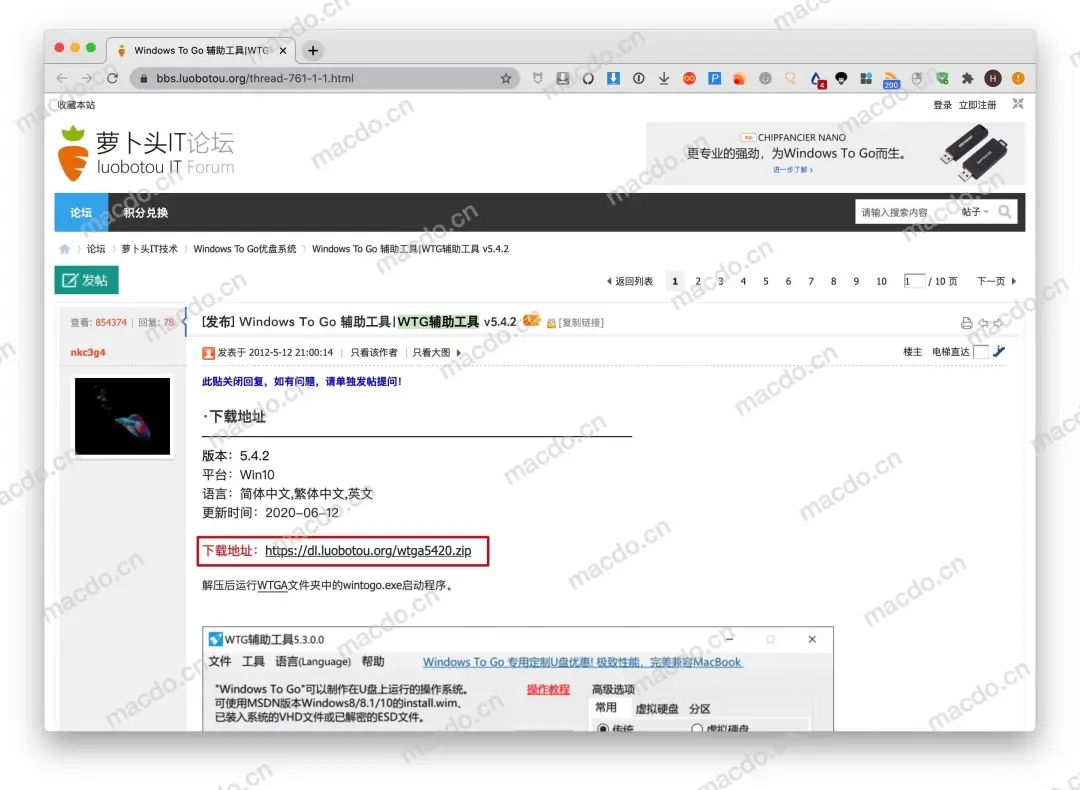Go to next page via 下一页

[x=996, y=282]
